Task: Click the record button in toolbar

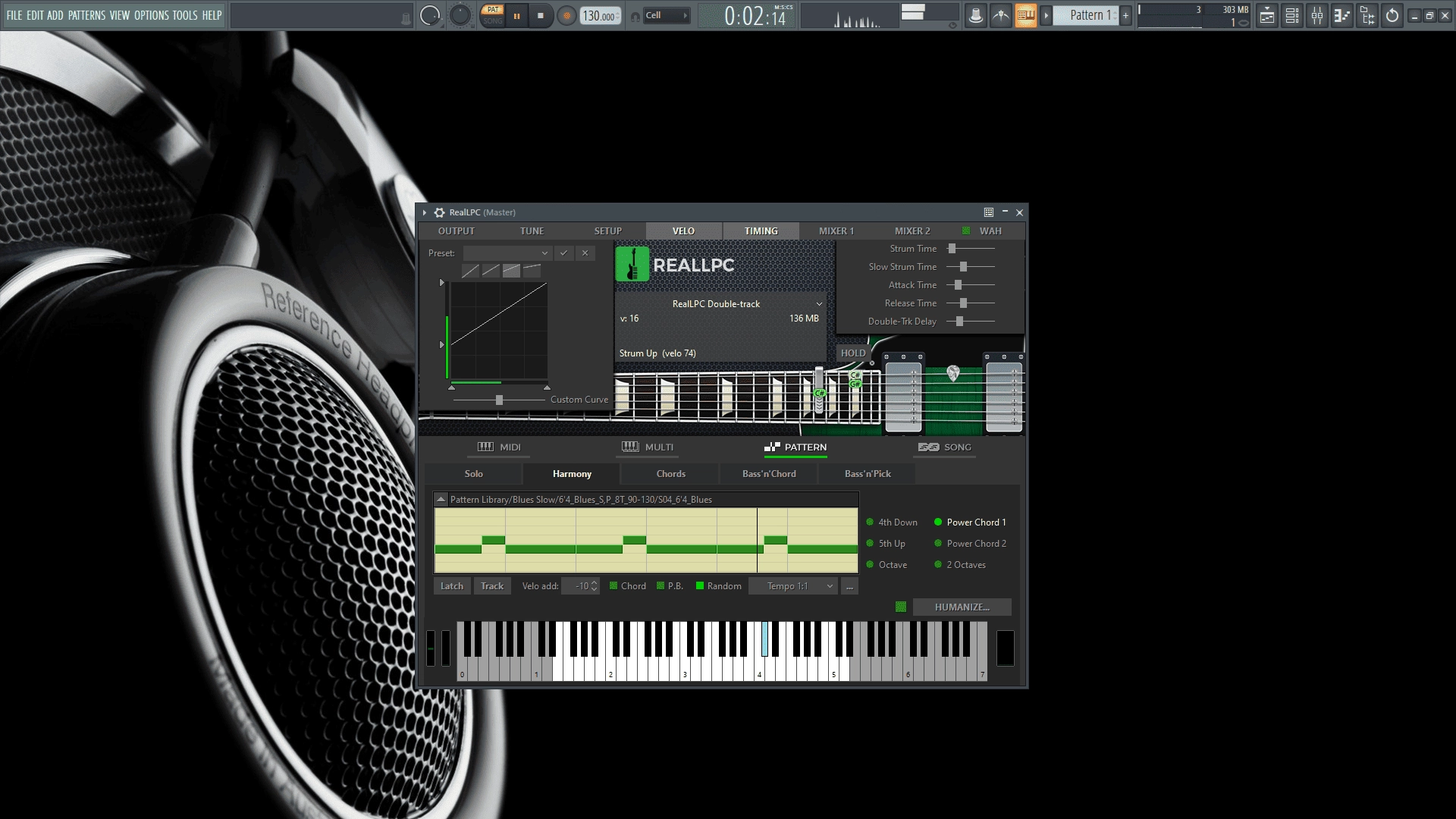Action: coord(566,15)
